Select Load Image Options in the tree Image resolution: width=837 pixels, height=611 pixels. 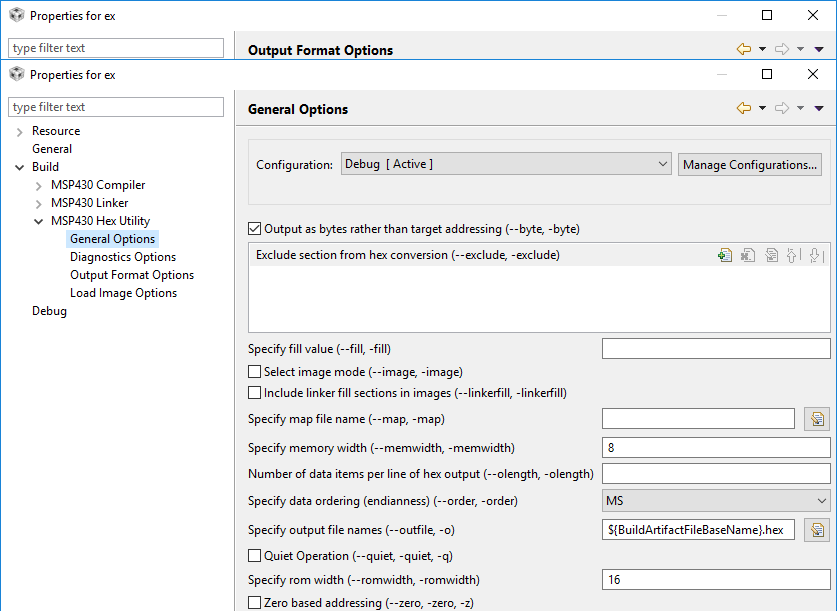click(x=123, y=293)
